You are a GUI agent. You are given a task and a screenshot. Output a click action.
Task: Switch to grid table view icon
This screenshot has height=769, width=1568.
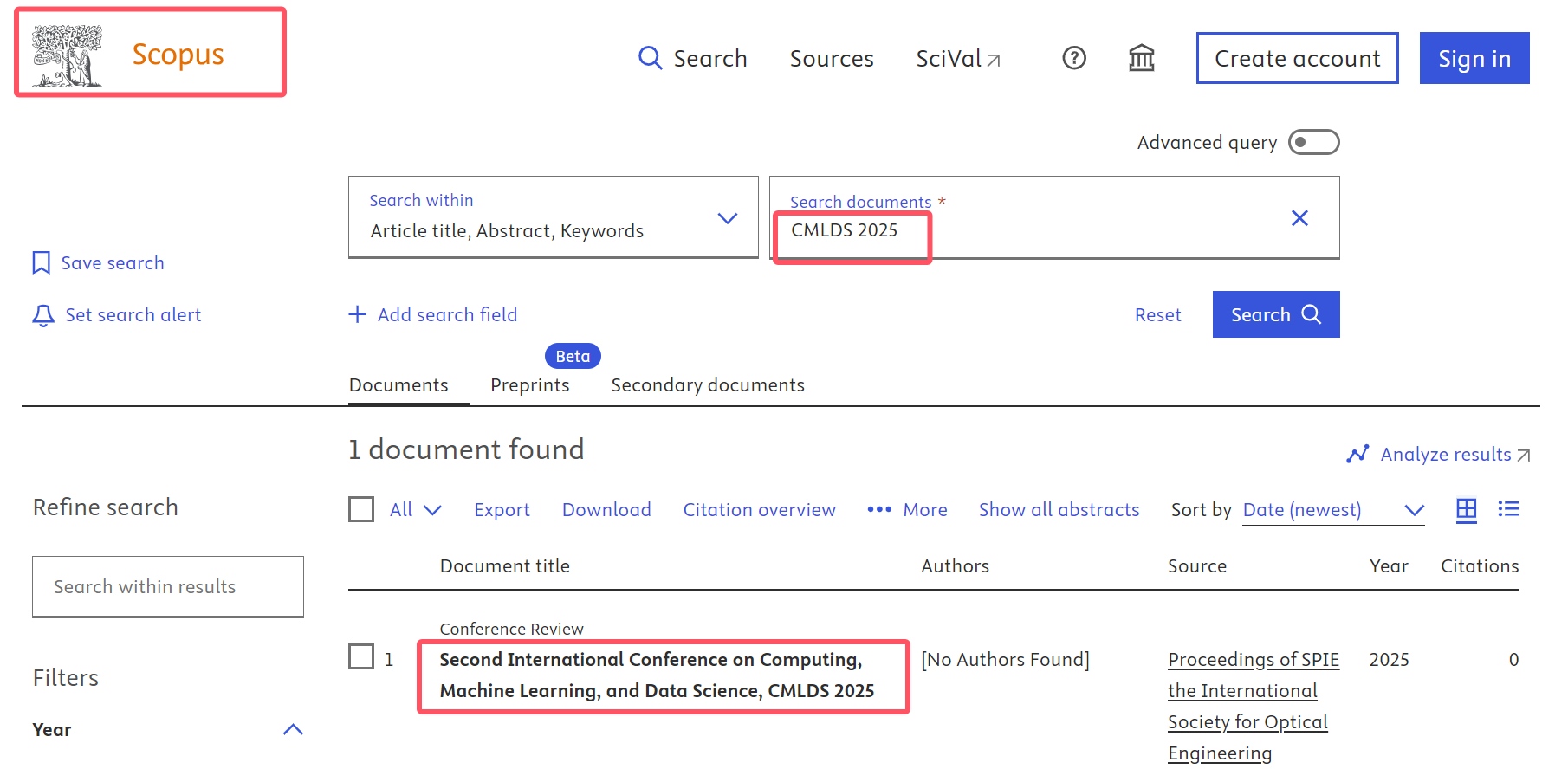[x=1466, y=509]
